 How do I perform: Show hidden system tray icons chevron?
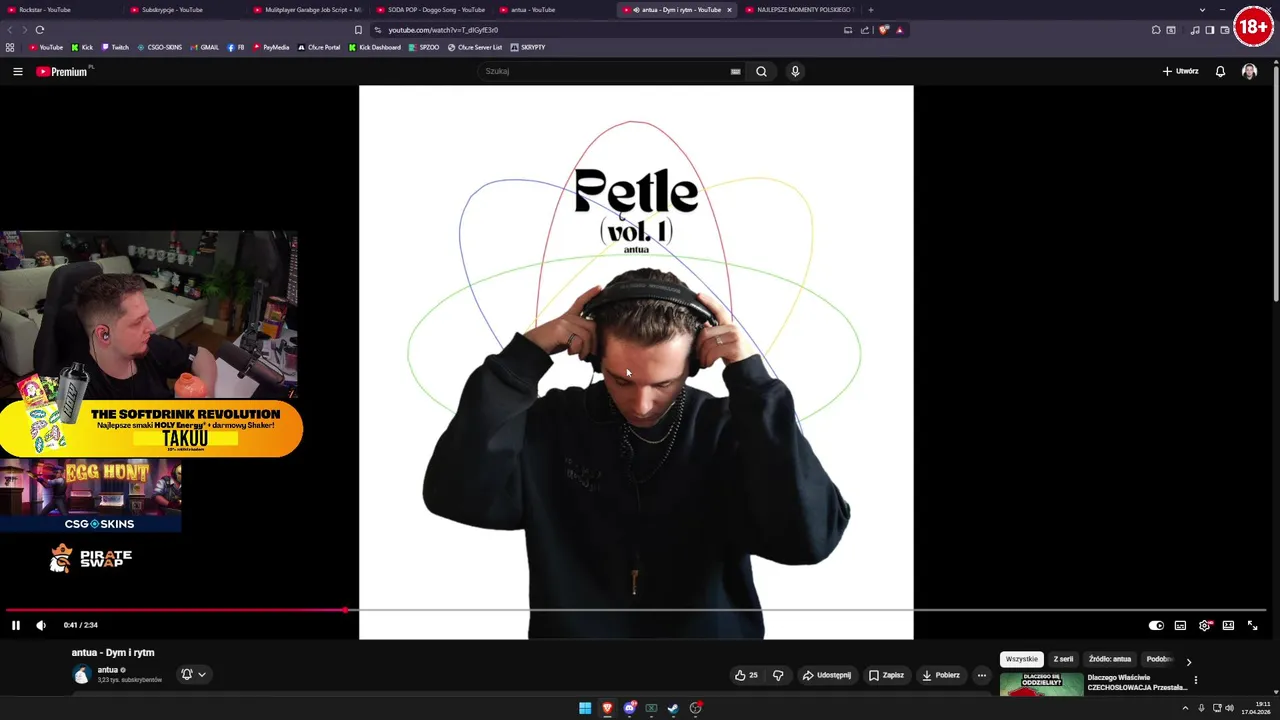tap(1186, 708)
